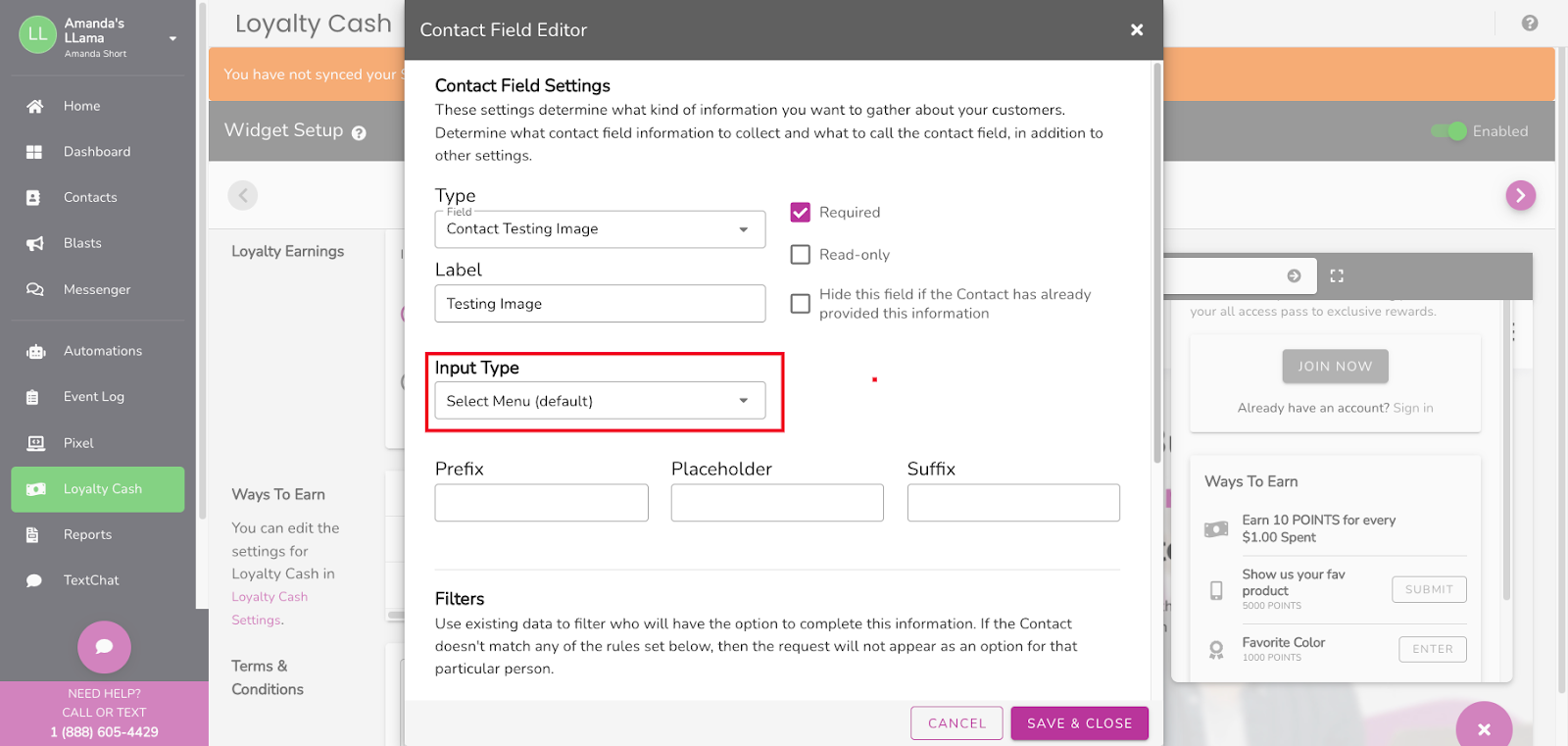The width and height of the screenshot is (1568, 746).
Task: Go to Reports in the sidebar
Action: 87,534
